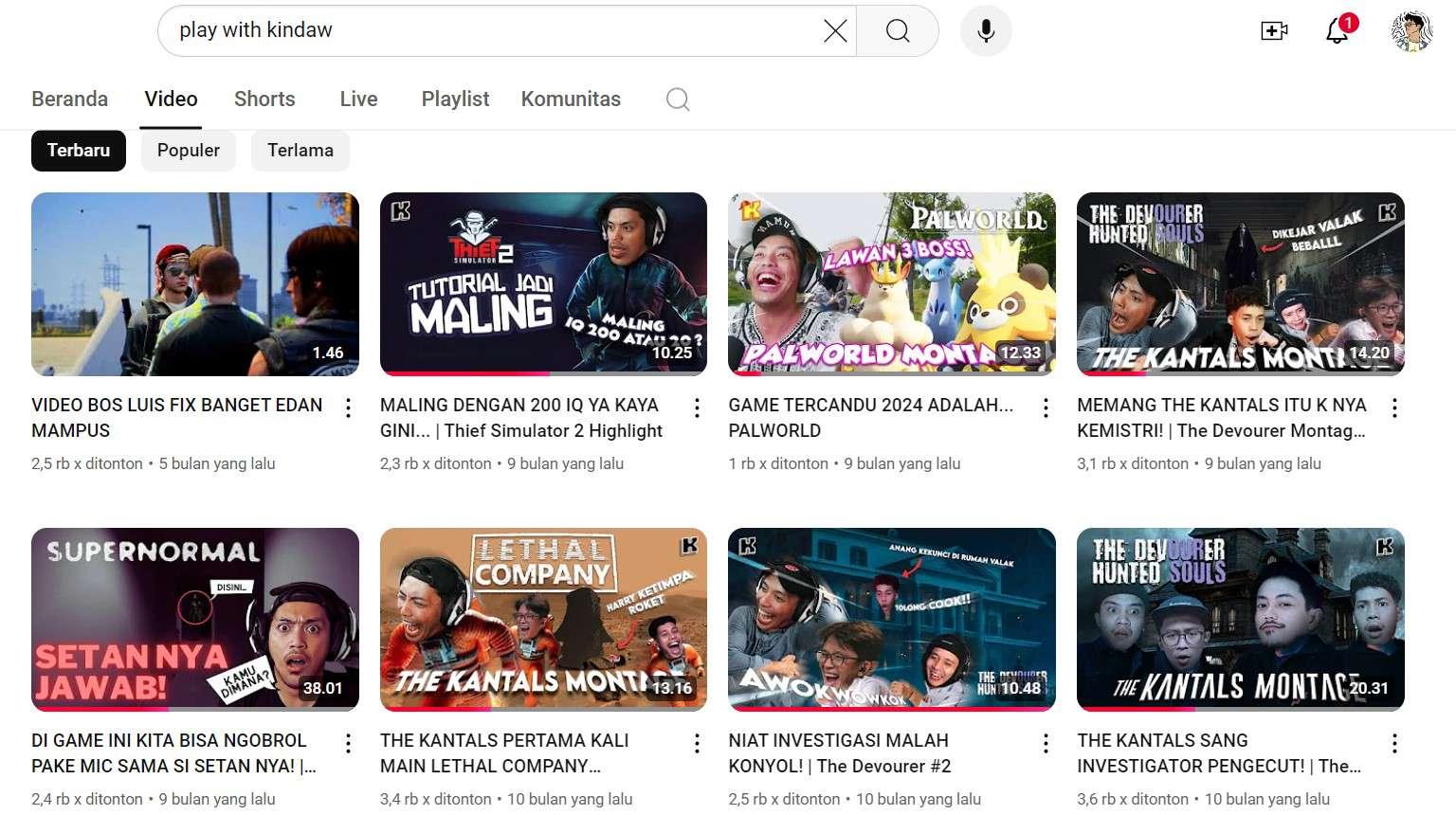Click text 3,6 rb x ditonton • 10 bulan yang lalu
This screenshot has height=815, width=1456.
1203,799
